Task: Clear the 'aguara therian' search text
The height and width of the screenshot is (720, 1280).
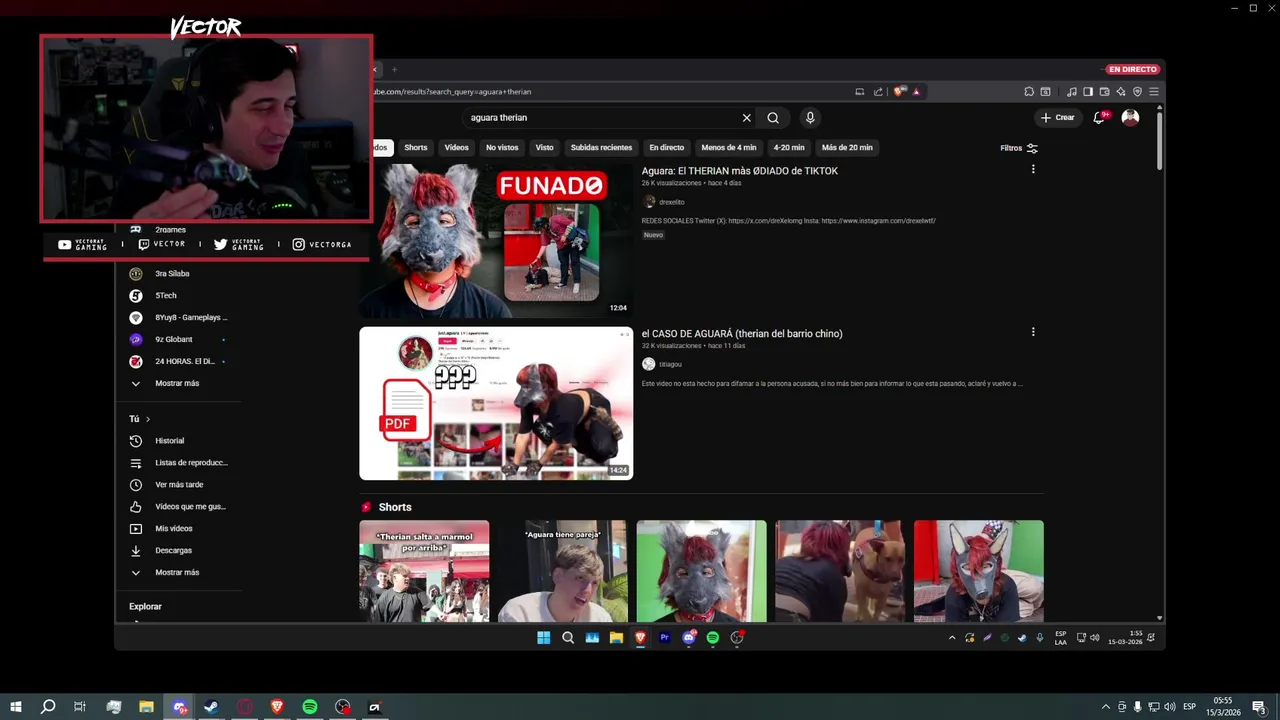Action: [746, 118]
